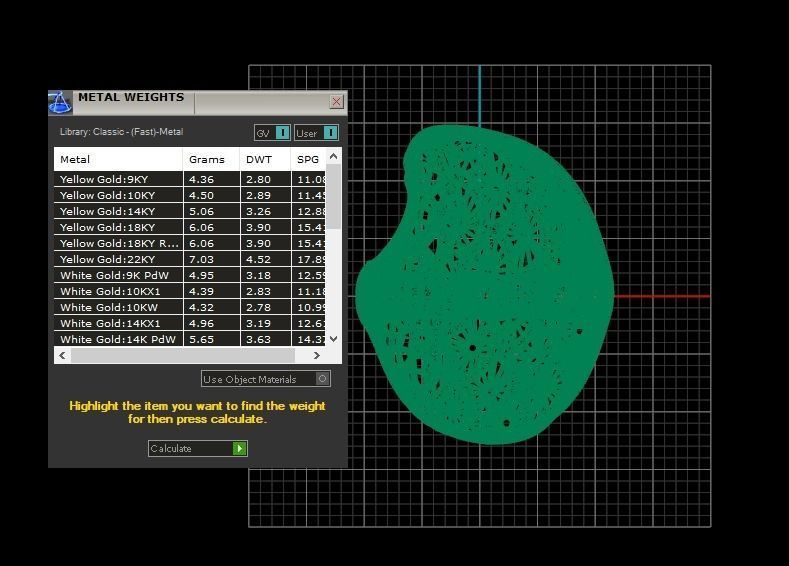This screenshot has width=789, height=566.
Task: Click the 2.80 DWT value
Action: pyautogui.click(x=258, y=180)
